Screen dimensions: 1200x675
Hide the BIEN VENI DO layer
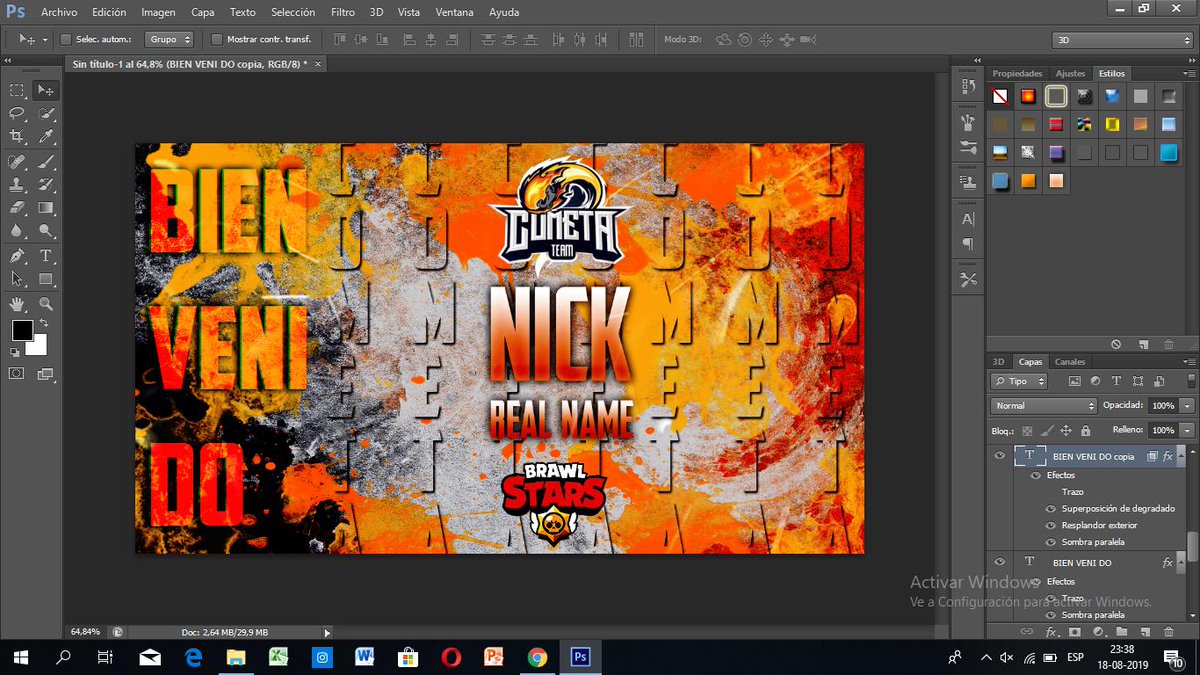[999, 563]
